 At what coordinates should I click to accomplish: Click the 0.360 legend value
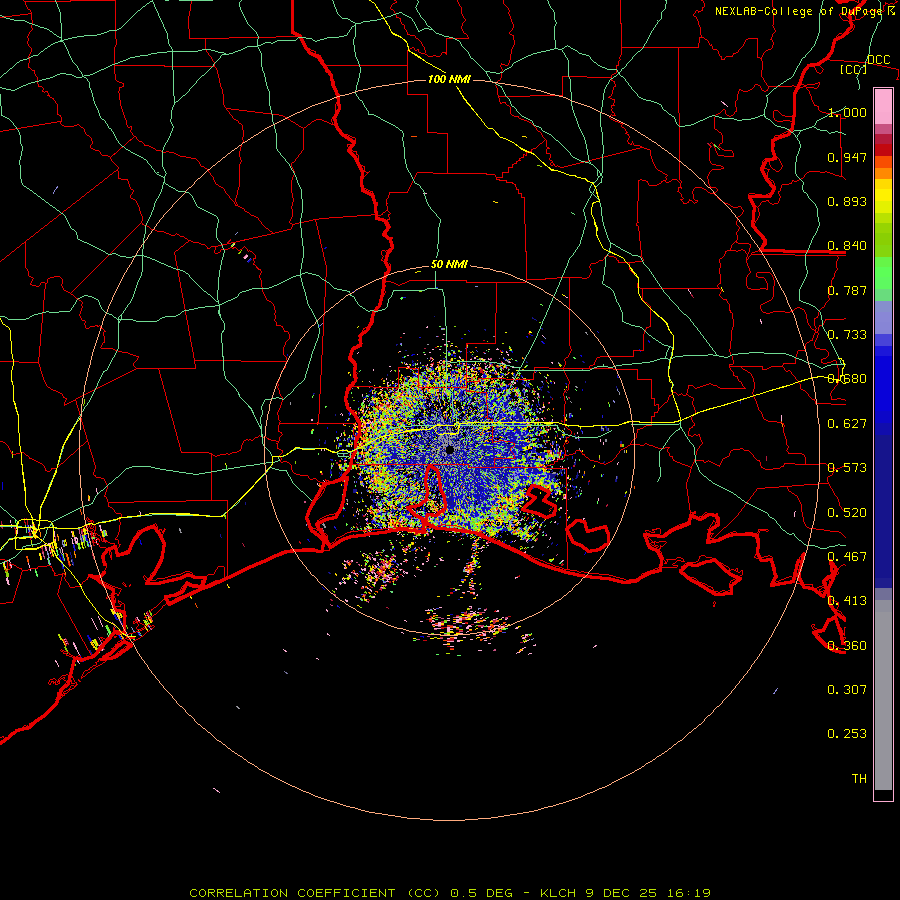[847, 646]
